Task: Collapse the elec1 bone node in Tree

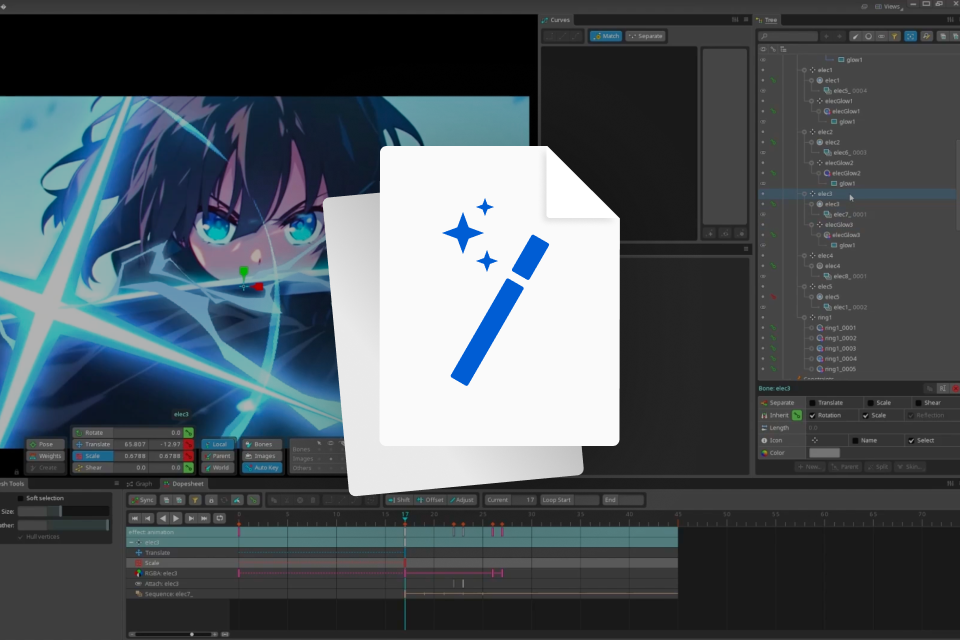Action: [x=804, y=70]
